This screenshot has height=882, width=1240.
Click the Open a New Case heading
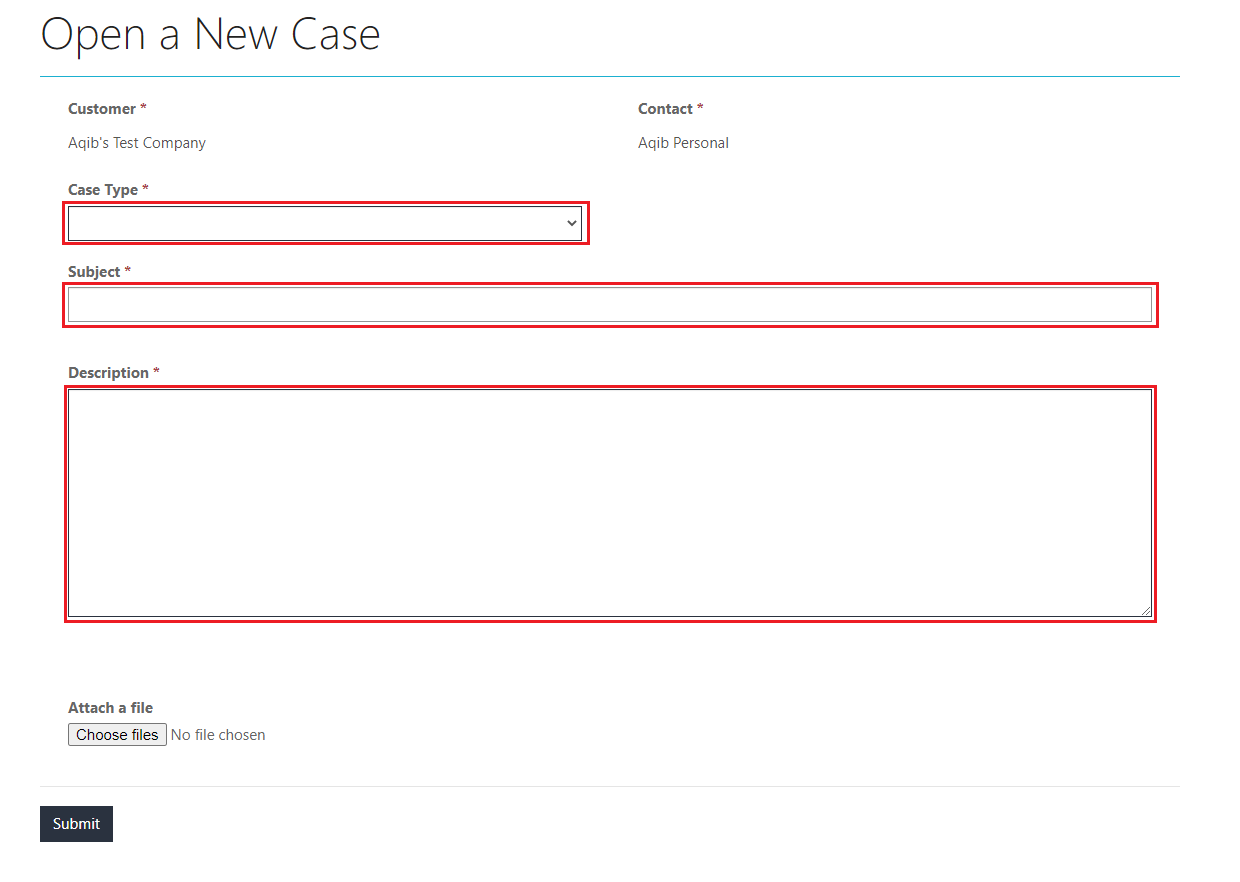pyautogui.click(x=210, y=34)
